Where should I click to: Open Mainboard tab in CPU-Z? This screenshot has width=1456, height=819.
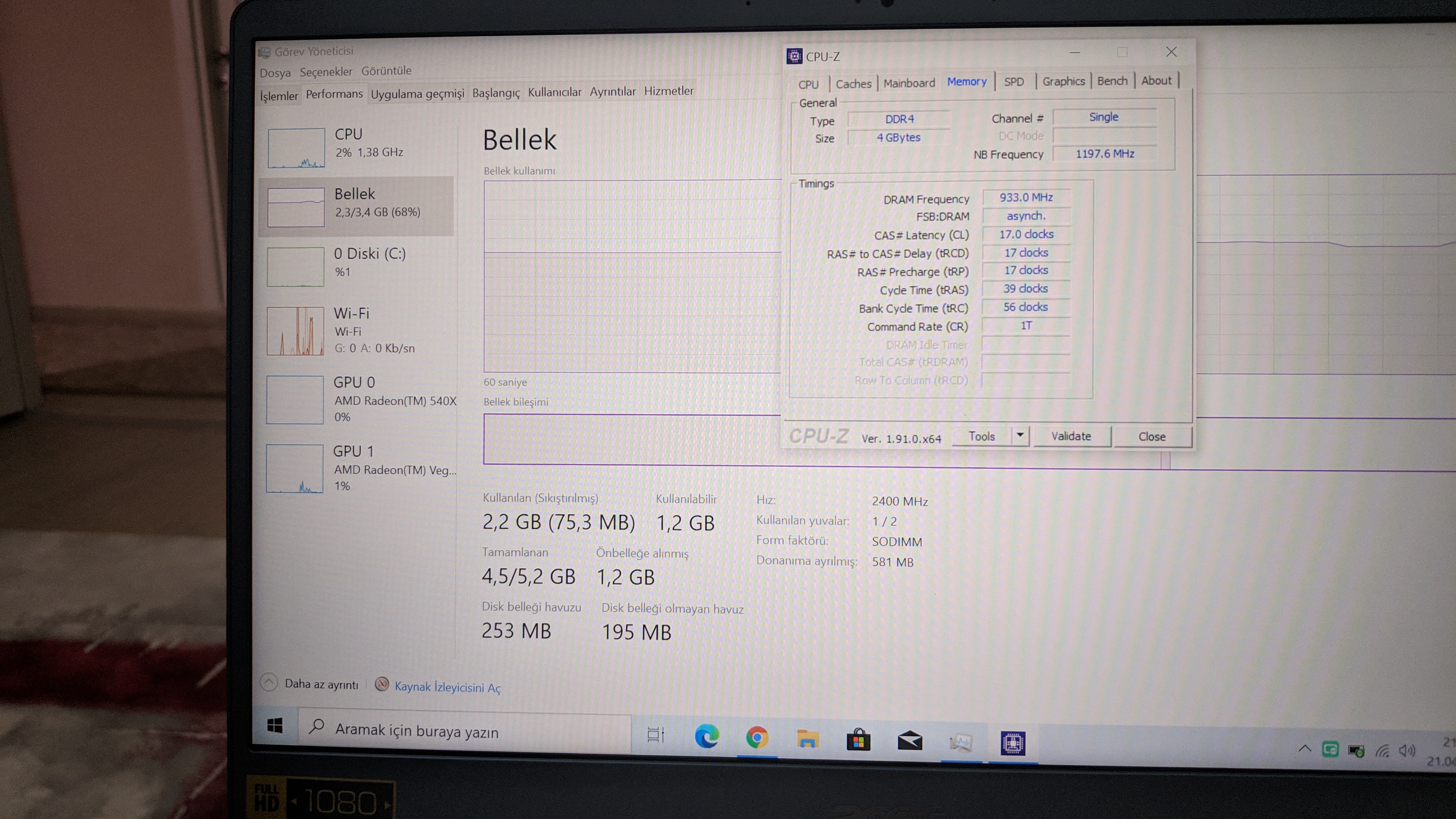(x=909, y=83)
